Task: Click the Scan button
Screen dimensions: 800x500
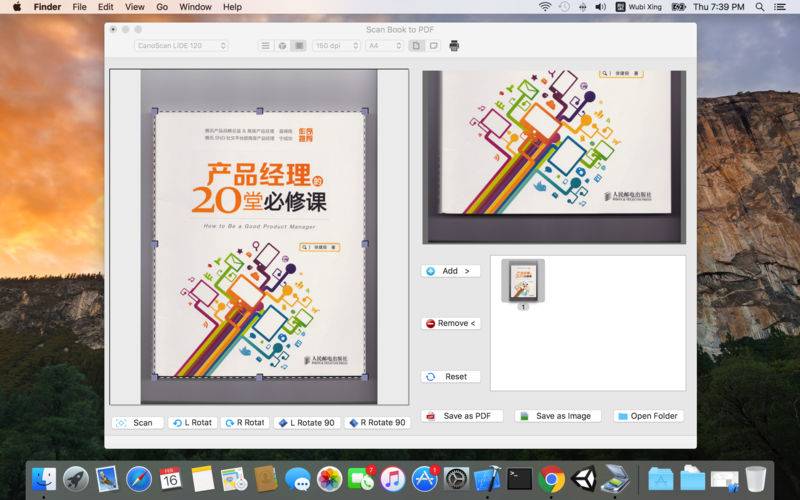Action: [137, 423]
